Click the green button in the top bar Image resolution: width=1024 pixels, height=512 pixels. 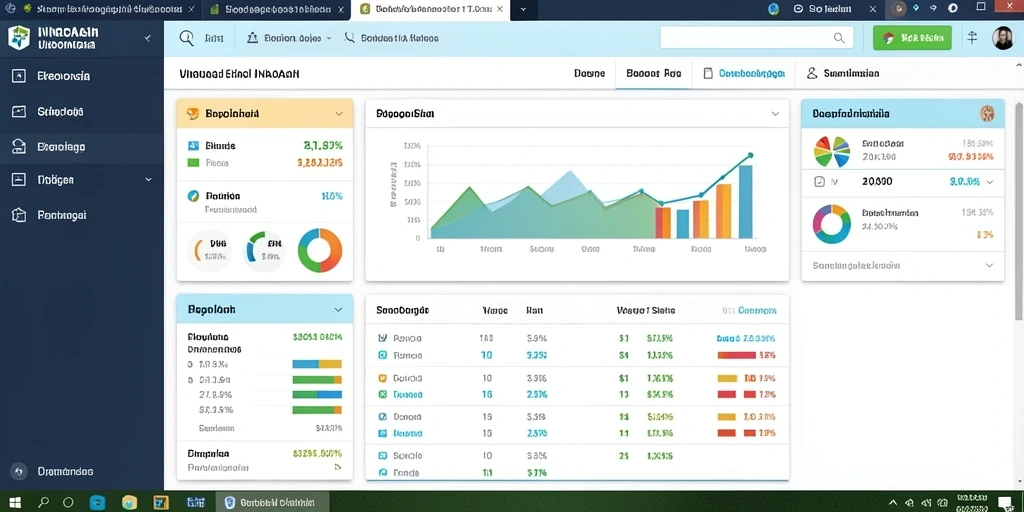point(912,38)
